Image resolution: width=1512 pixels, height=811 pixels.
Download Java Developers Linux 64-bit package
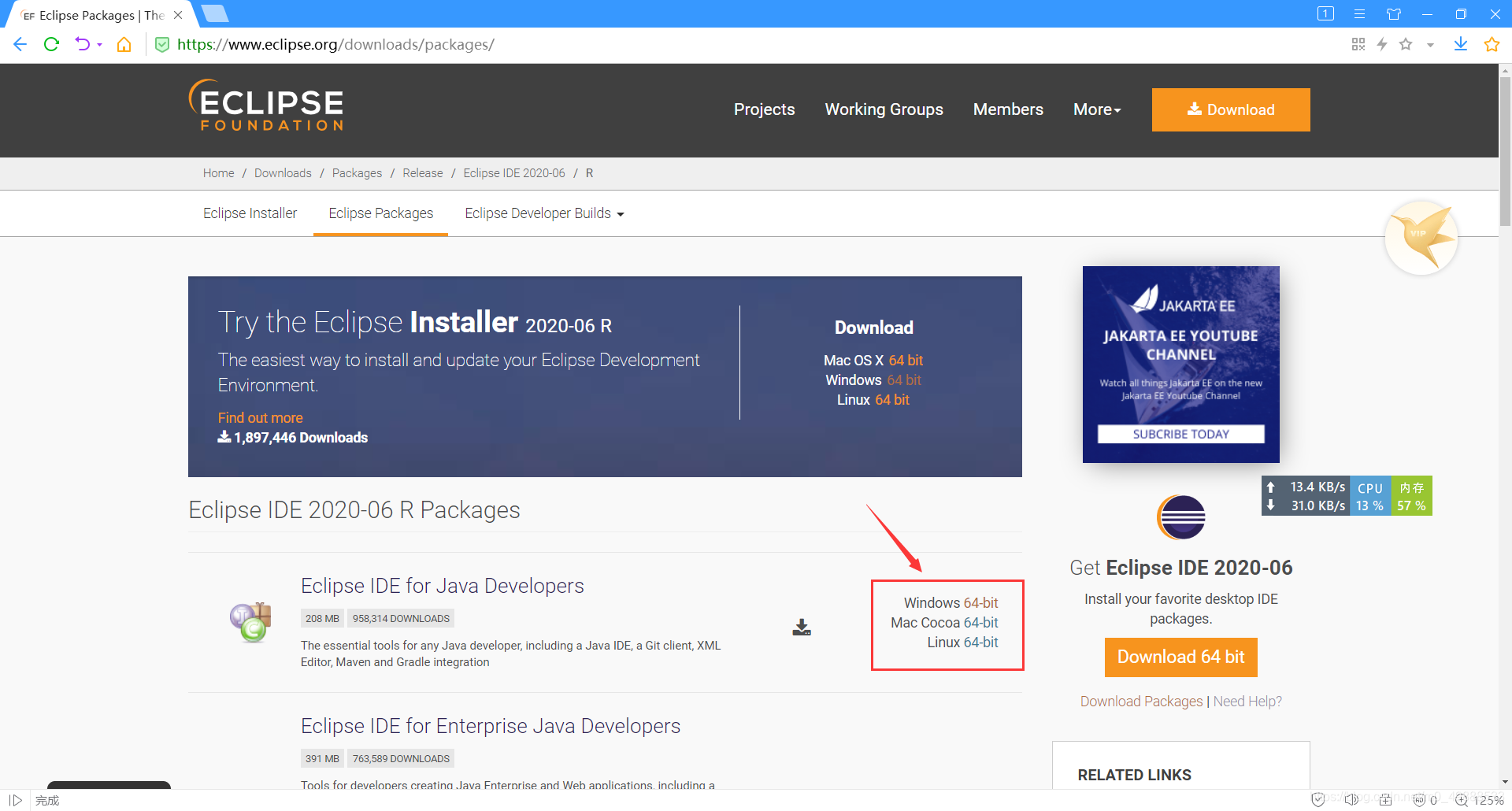pyautogui.click(x=980, y=643)
